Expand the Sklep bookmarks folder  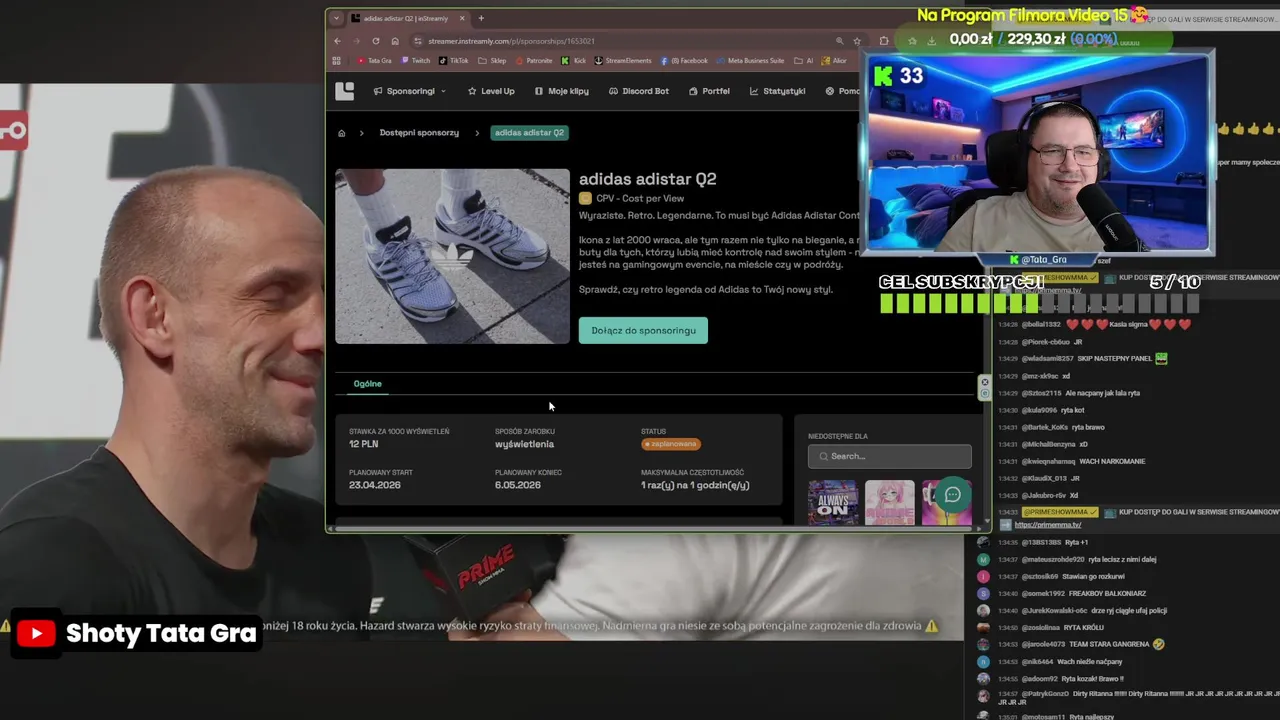(x=492, y=61)
